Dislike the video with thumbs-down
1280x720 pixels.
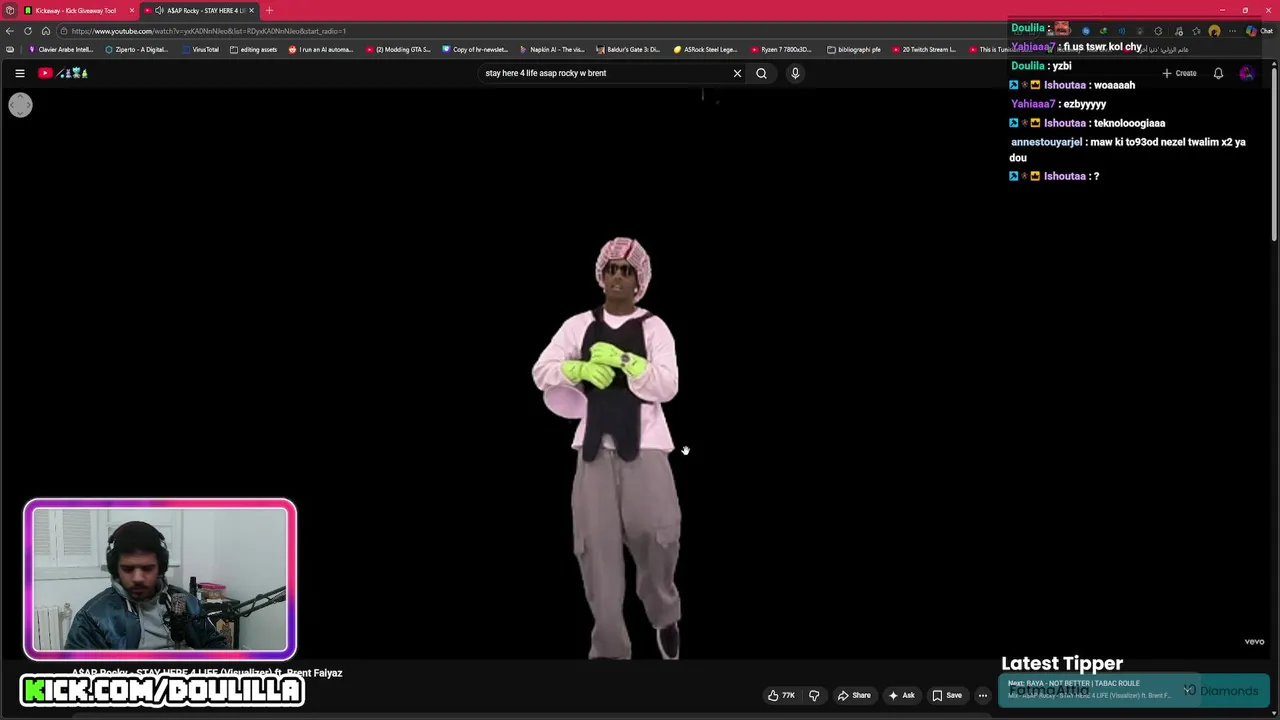pyautogui.click(x=814, y=695)
